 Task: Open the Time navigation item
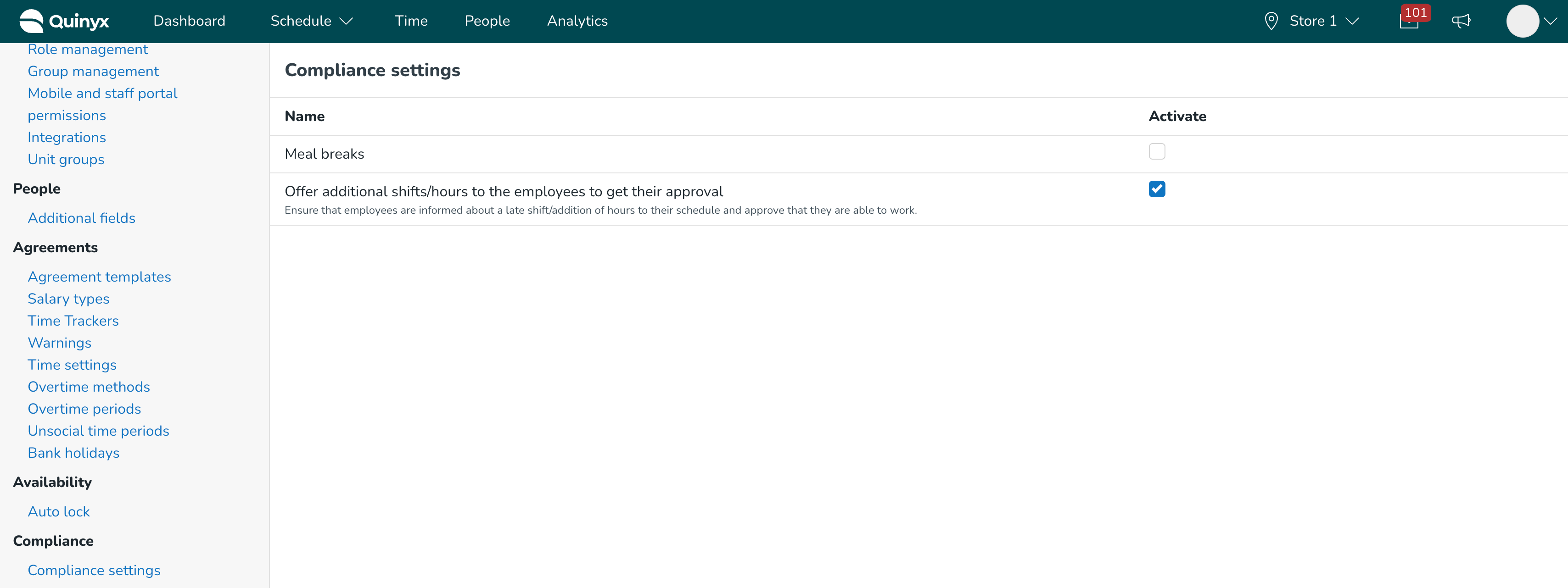[x=411, y=21]
